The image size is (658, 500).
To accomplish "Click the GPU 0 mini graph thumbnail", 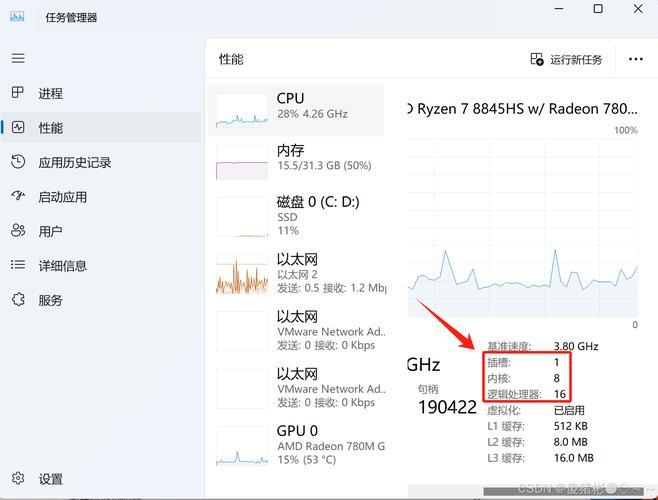I will (x=242, y=445).
